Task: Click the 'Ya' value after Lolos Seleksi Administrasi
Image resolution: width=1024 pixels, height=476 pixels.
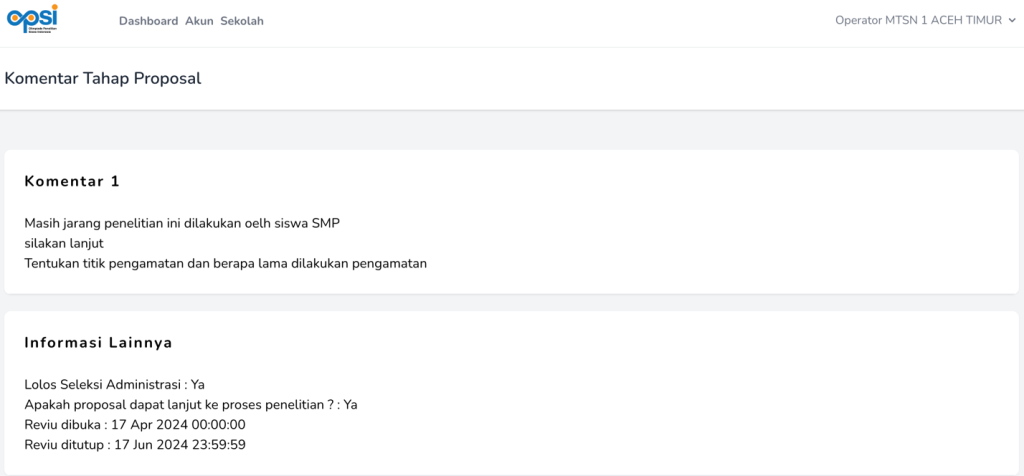Action: pos(198,385)
